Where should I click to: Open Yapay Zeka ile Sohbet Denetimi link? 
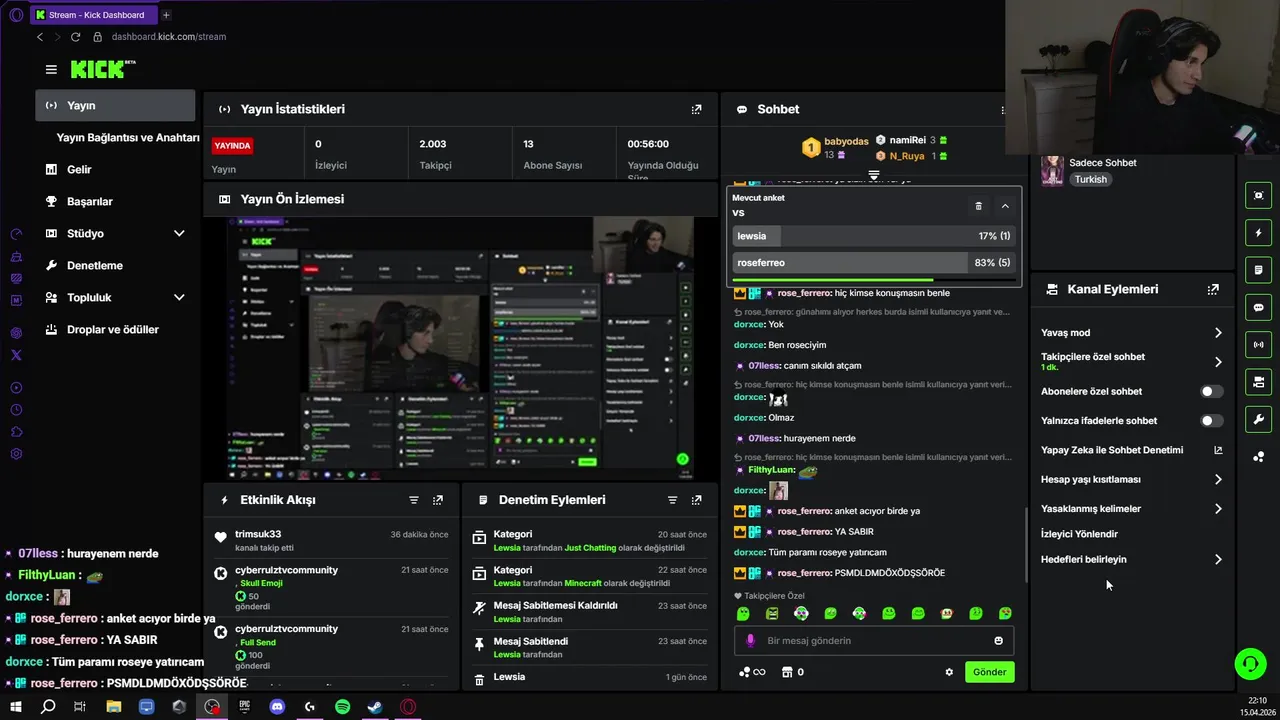(1131, 450)
